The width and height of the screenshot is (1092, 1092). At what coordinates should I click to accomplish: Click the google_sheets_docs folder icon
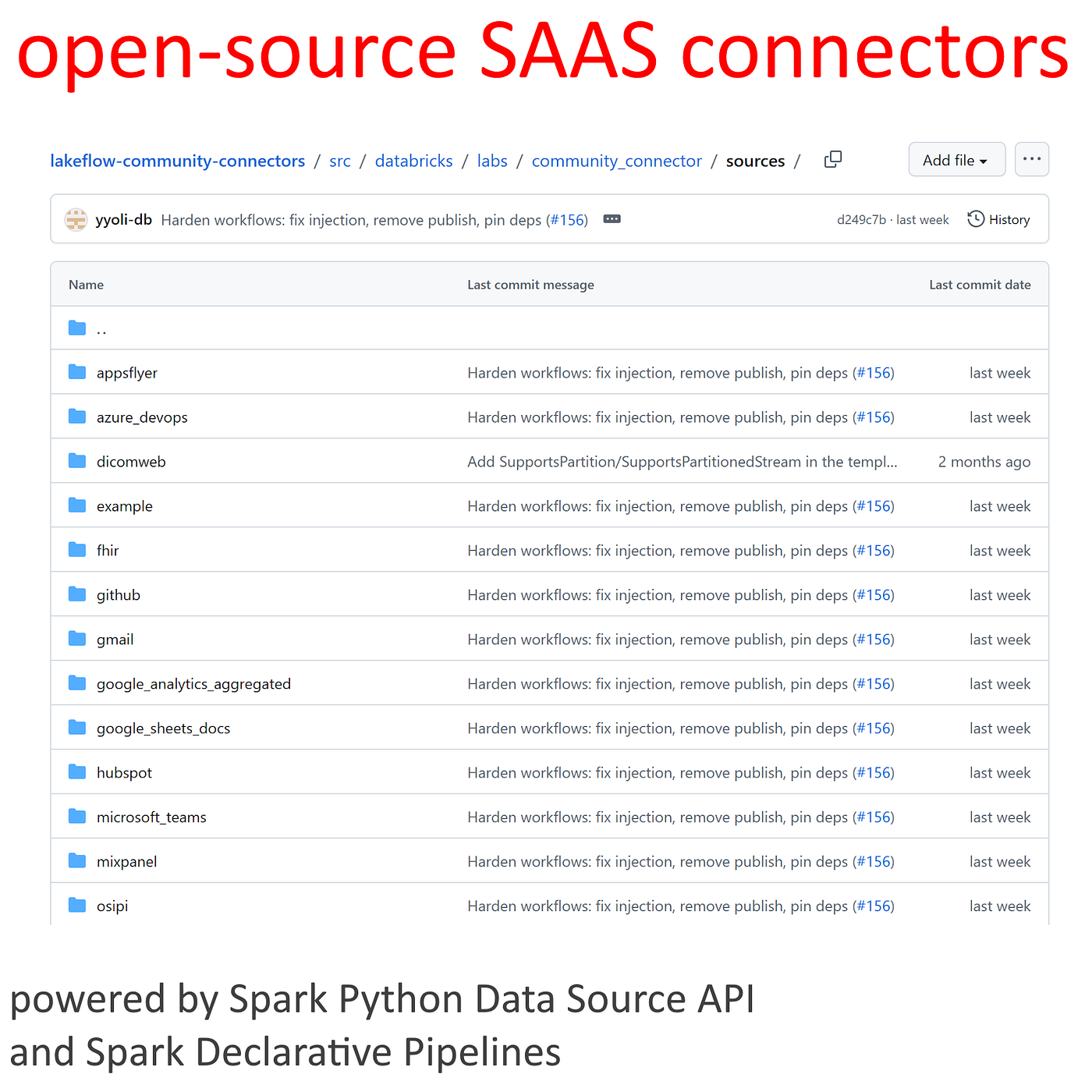click(77, 728)
